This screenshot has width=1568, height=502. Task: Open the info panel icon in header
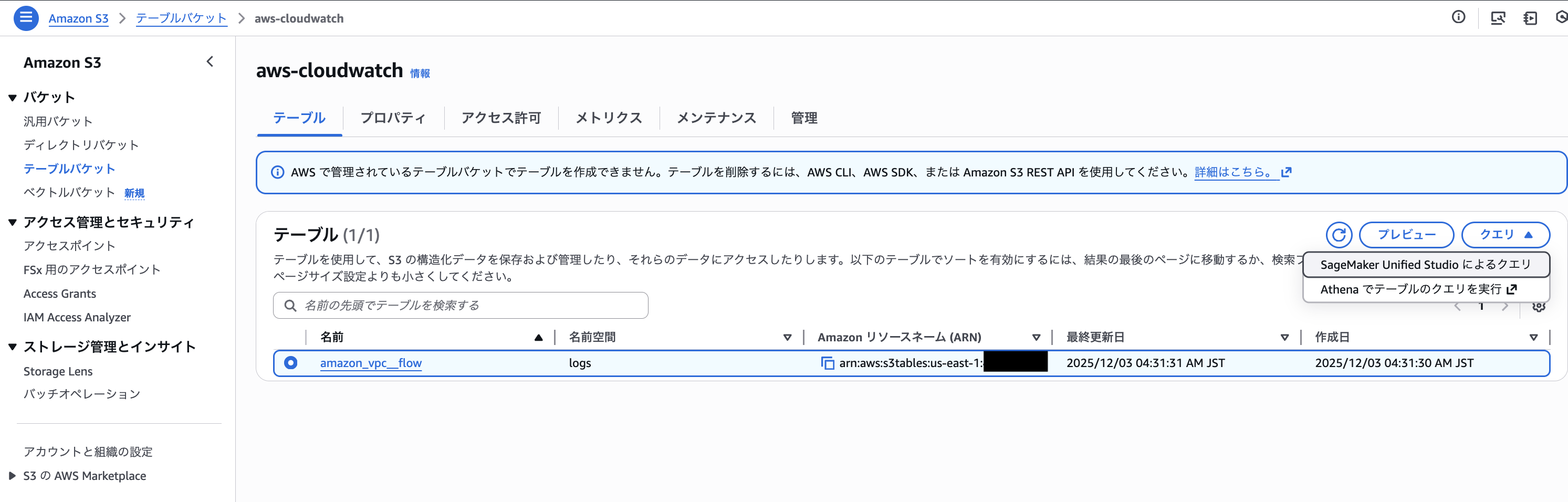click(1458, 18)
